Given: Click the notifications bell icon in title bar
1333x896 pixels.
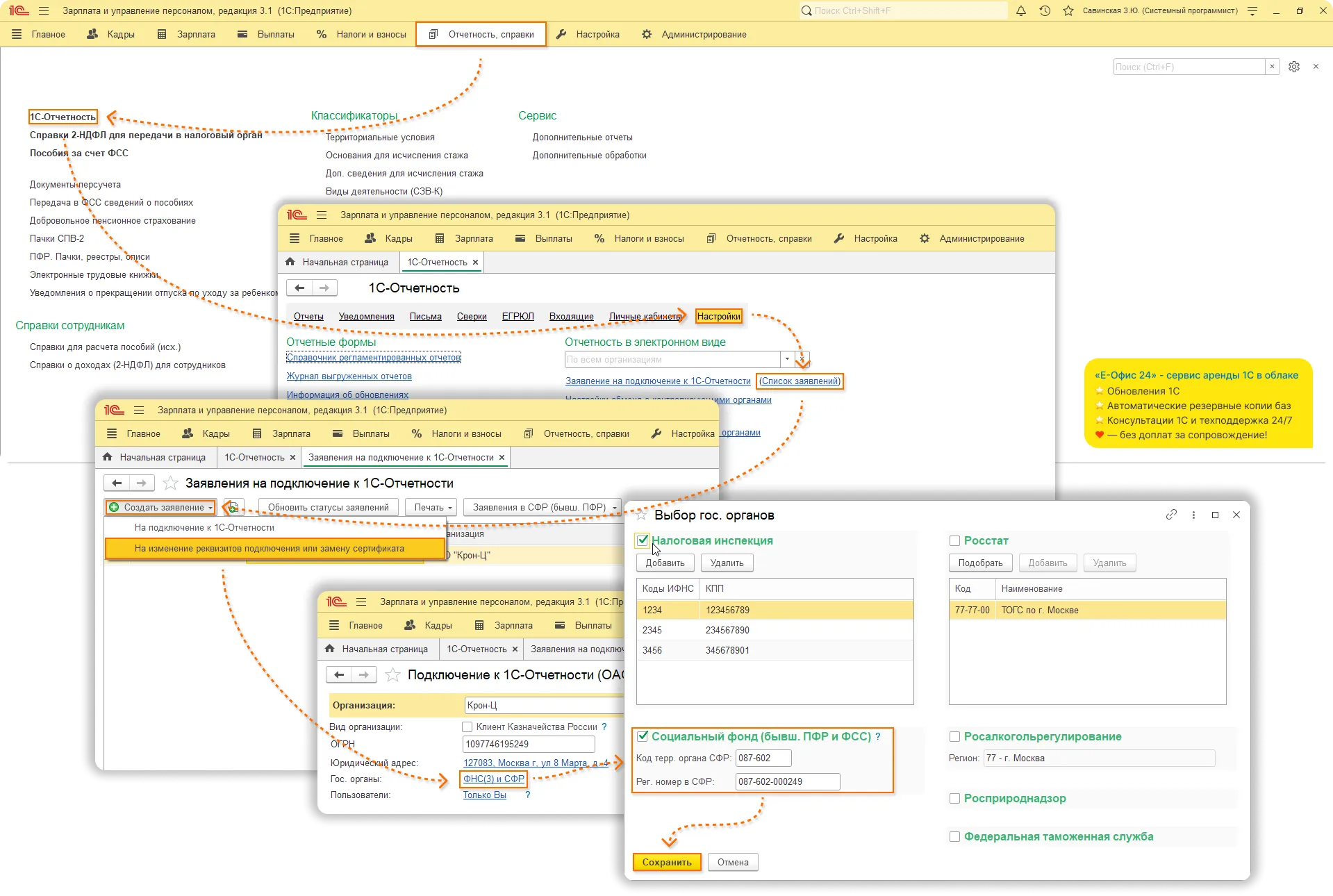Looking at the screenshot, I should click(x=1021, y=10).
